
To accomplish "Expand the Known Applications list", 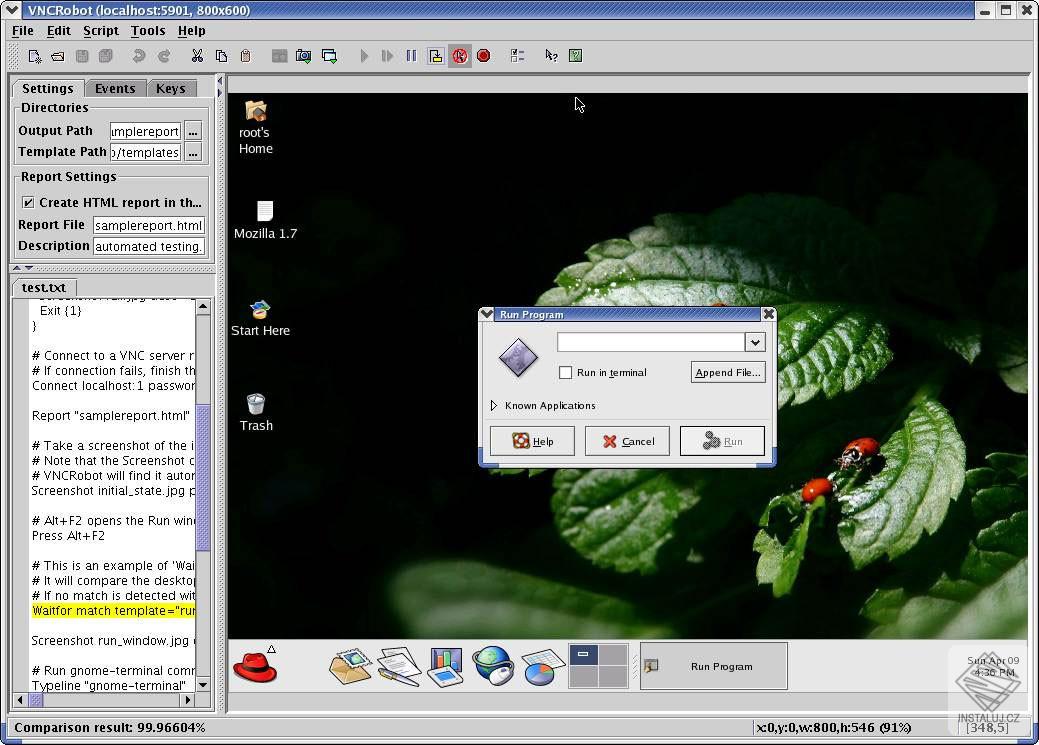I will tap(494, 405).
